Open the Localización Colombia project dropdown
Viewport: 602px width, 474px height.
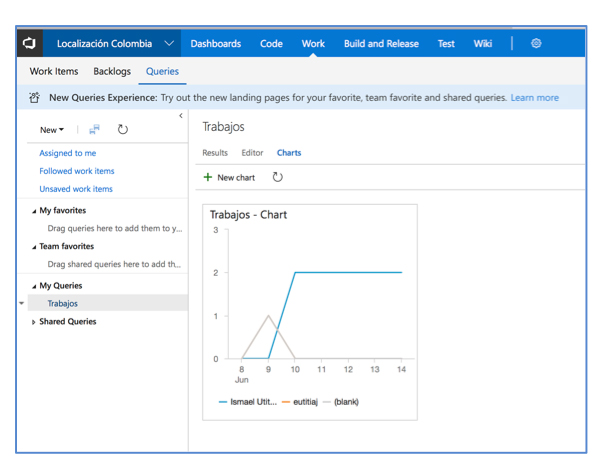(169, 43)
